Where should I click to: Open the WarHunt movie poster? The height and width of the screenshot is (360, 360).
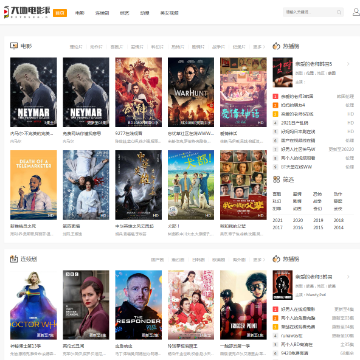click(191, 92)
